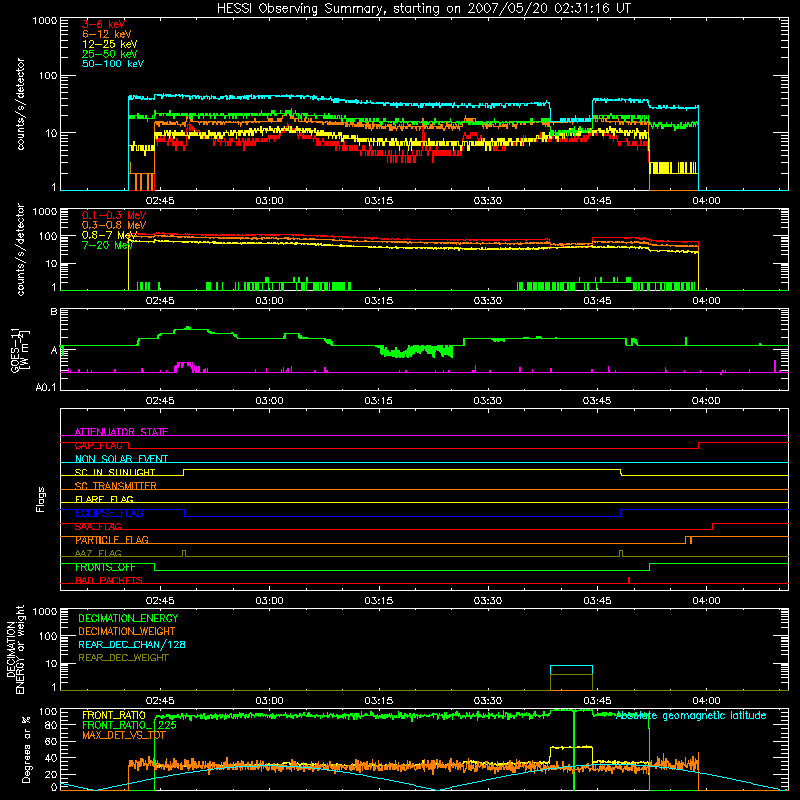Click the ATTENUATOR_STATE flag label
The width and height of the screenshot is (800, 800).
pyautogui.click(x=121, y=432)
